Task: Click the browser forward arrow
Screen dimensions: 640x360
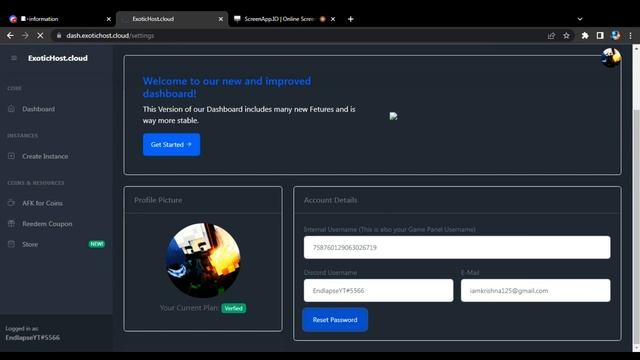Action: pos(25,36)
